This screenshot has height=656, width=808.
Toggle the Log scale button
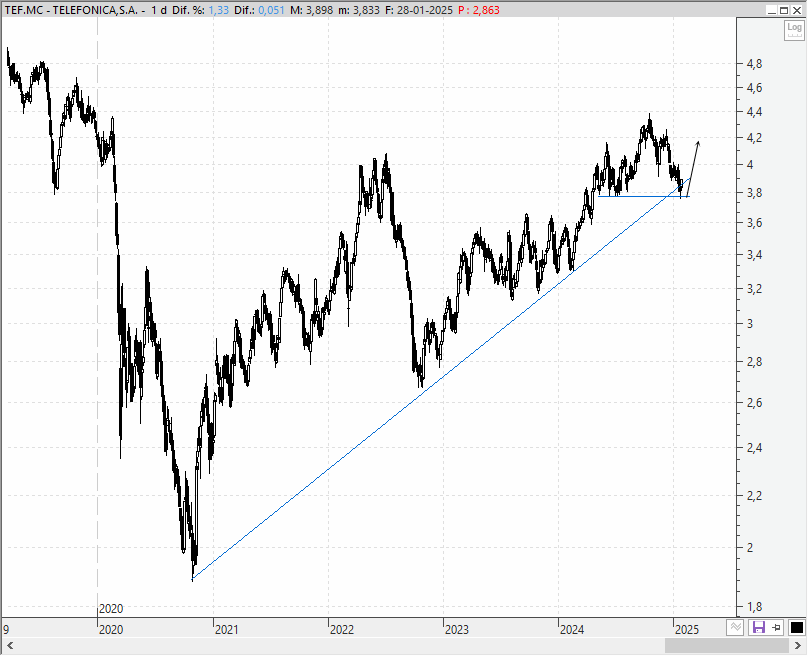tap(794, 30)
